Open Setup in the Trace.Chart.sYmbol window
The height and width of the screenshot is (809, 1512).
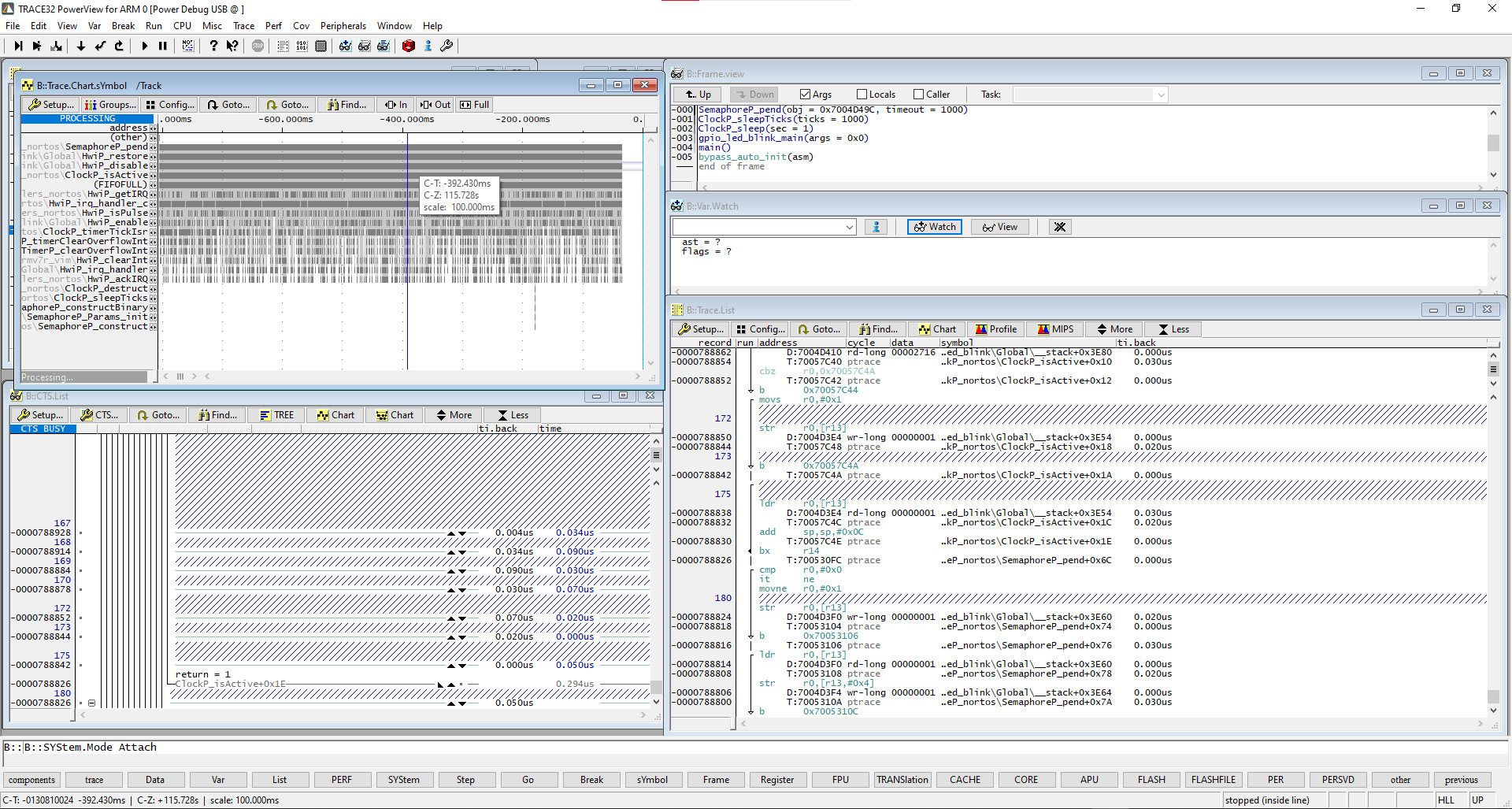[50, 105]
